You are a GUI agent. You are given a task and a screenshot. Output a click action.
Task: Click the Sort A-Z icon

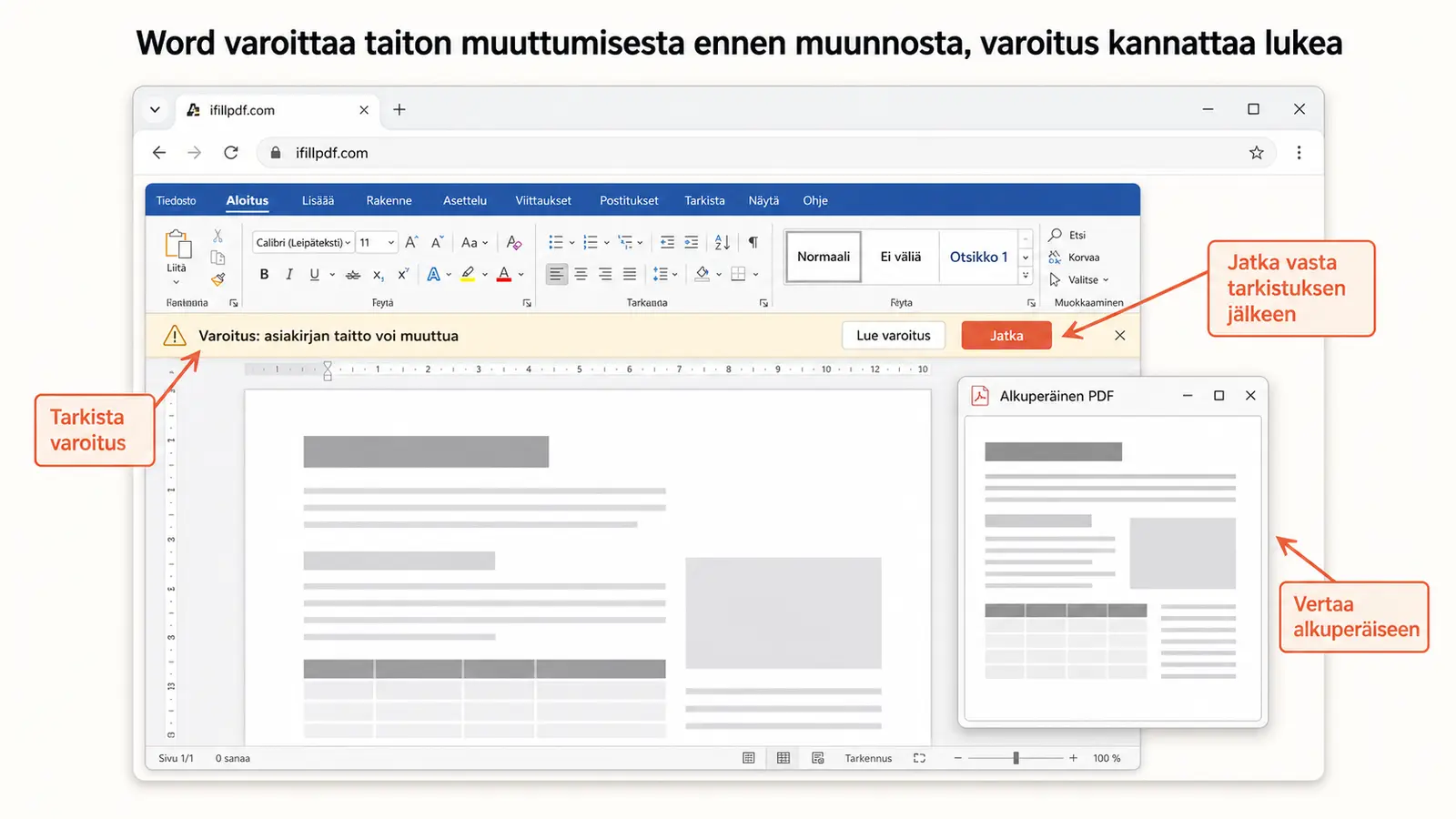723,242
